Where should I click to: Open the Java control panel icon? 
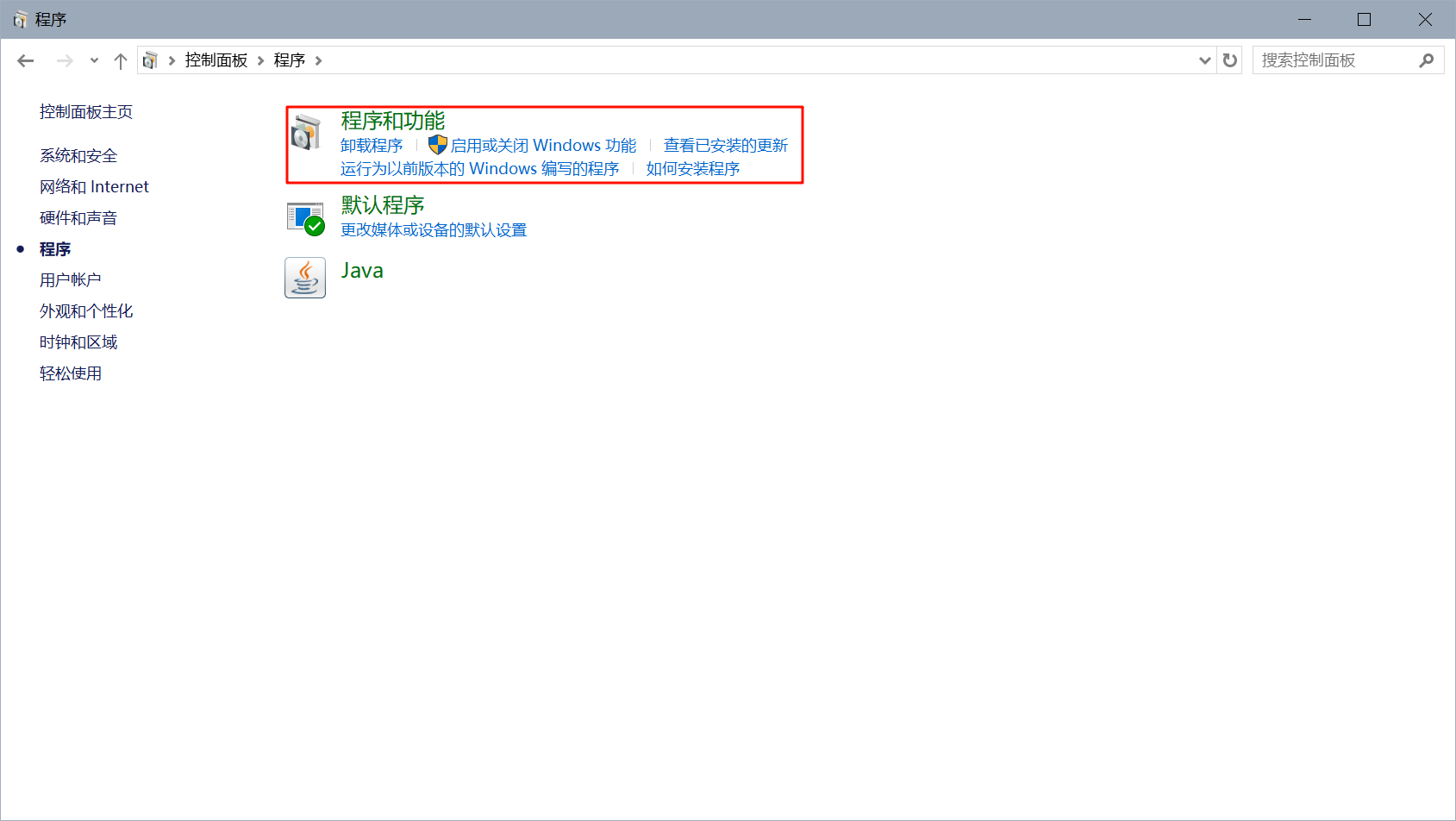tap(305, 278)
